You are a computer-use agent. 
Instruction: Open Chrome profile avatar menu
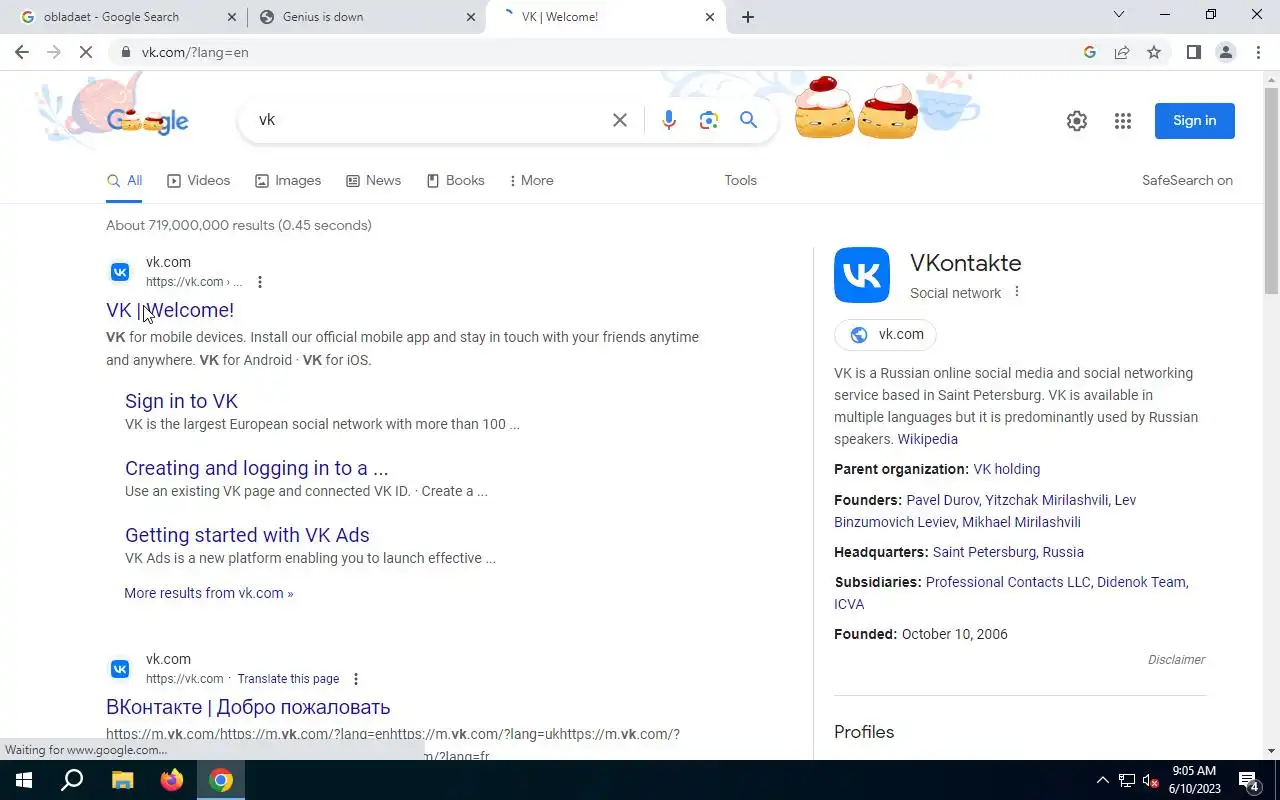tap(1226, 52)
